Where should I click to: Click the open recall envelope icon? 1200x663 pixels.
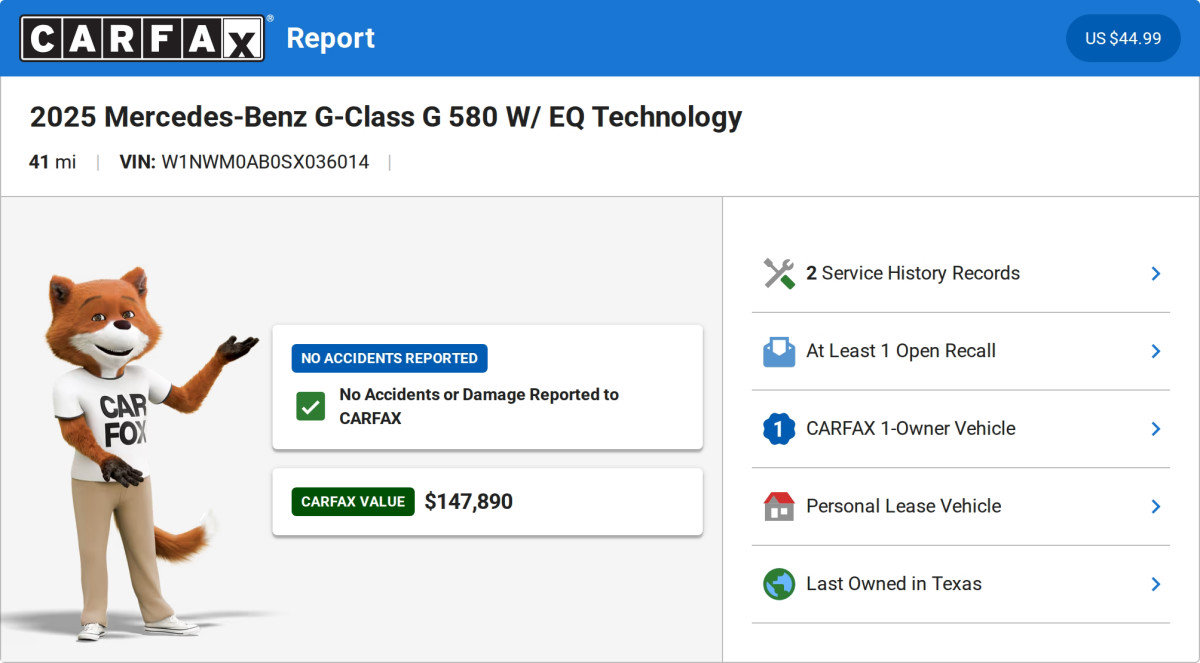779,351
